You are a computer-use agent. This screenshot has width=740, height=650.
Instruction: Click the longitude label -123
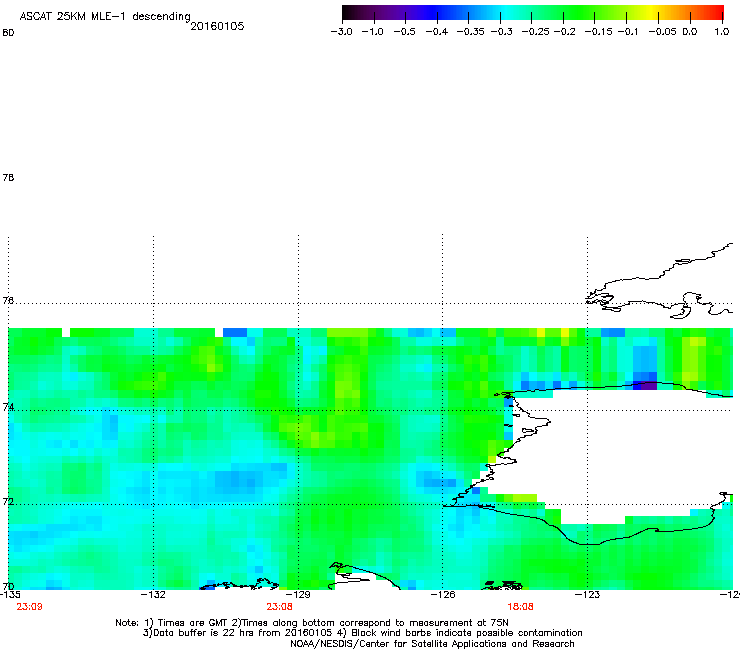[x=587, y=594]
